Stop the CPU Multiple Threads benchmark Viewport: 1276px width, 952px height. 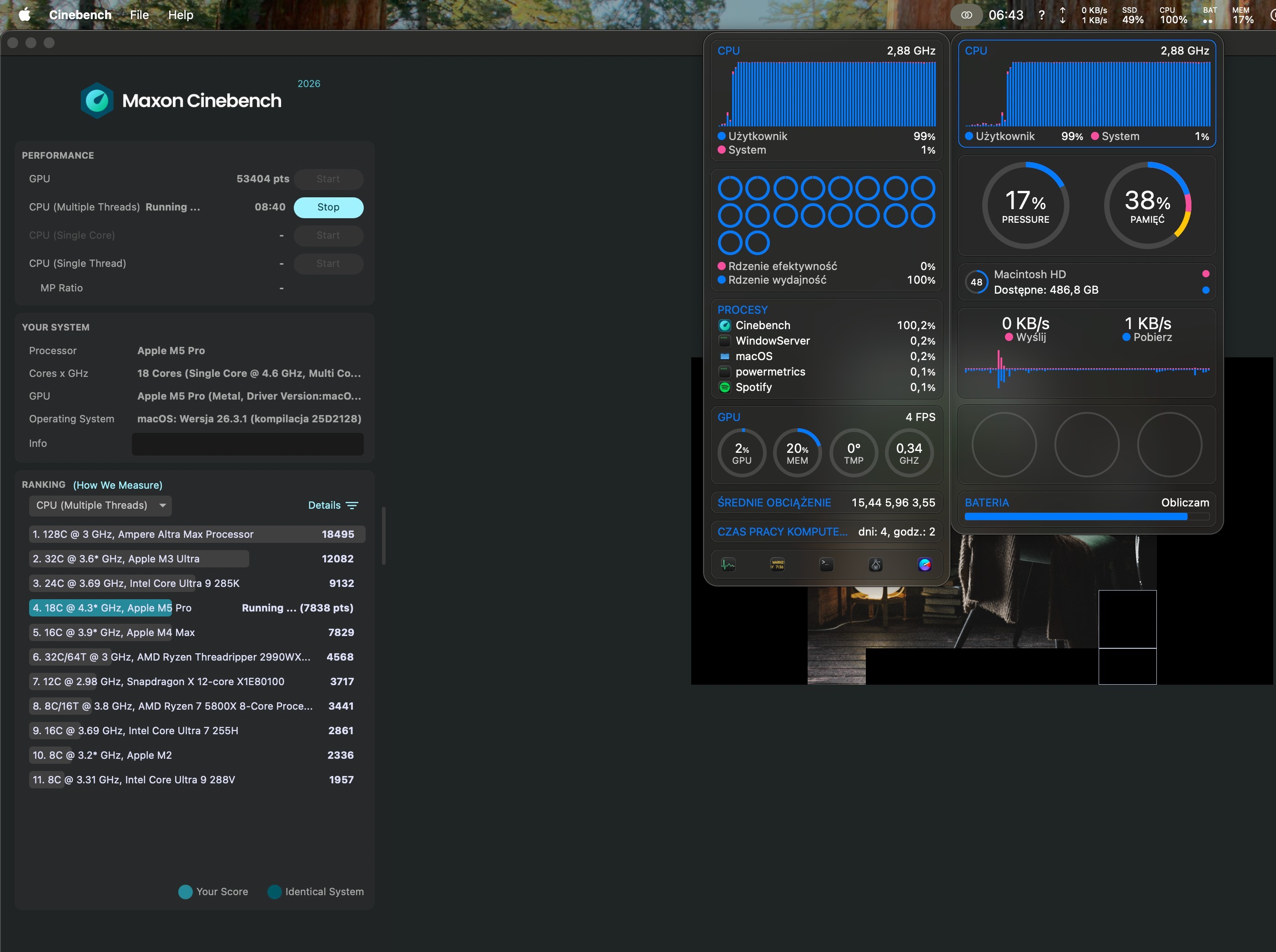(x=328, y=207)
